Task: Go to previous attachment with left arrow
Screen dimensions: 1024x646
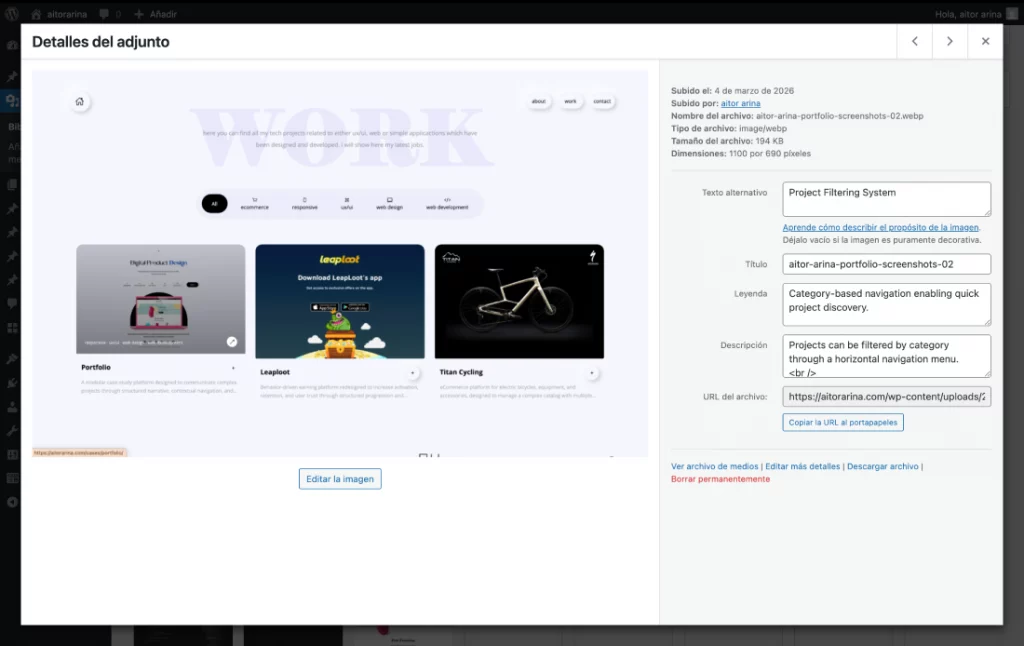Action: 914,41
